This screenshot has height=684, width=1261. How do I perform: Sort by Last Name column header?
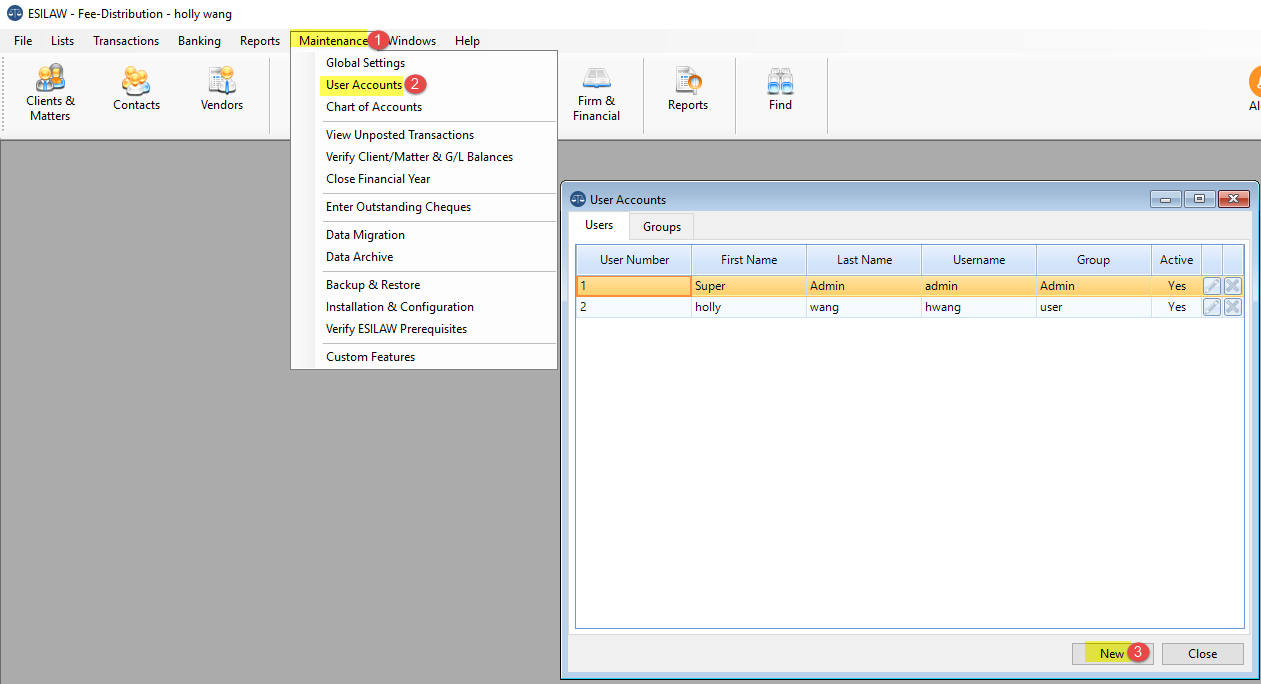(x=864, y=260)
